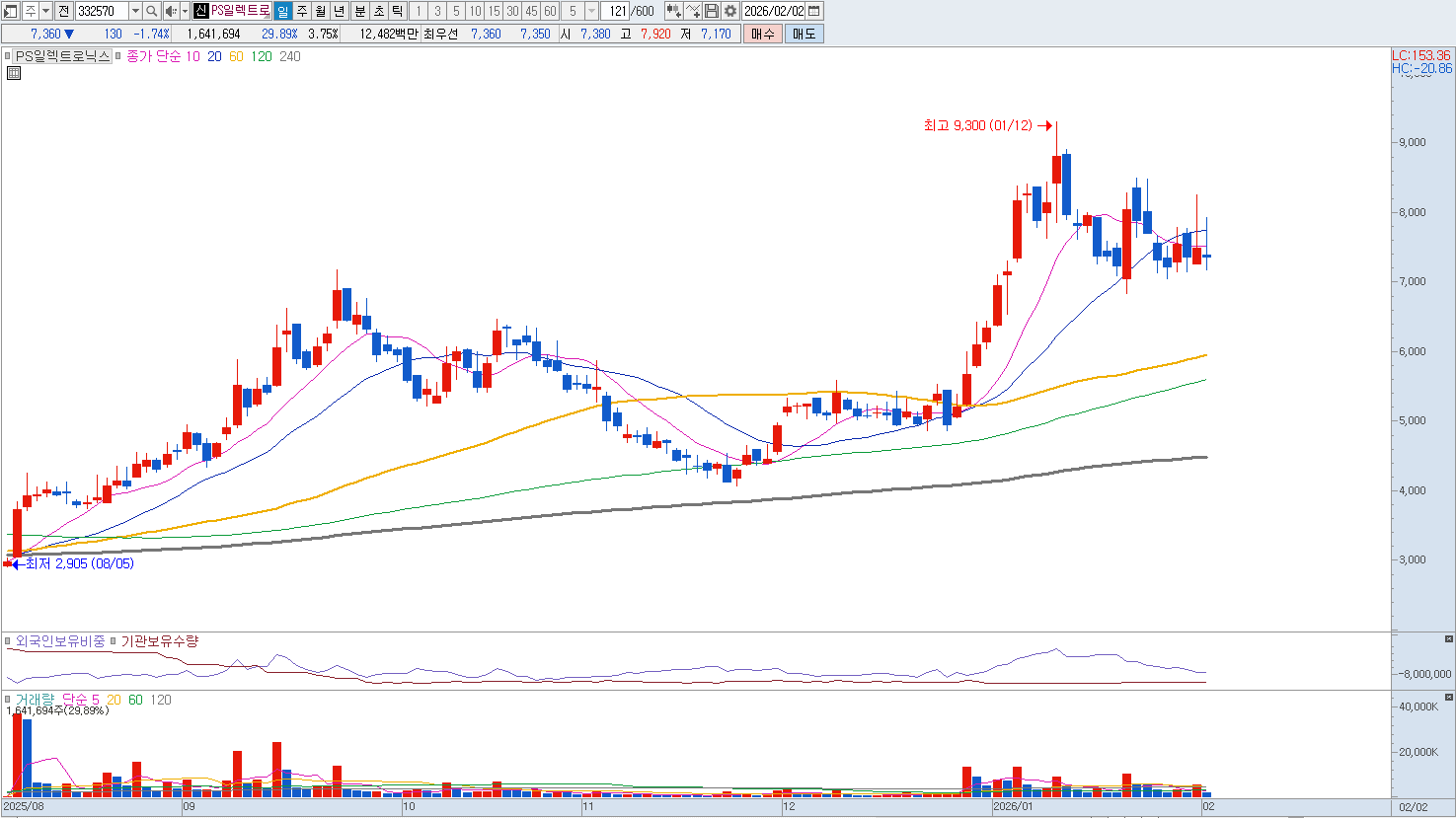Click the 매도 sell button

tap(804, 34)
